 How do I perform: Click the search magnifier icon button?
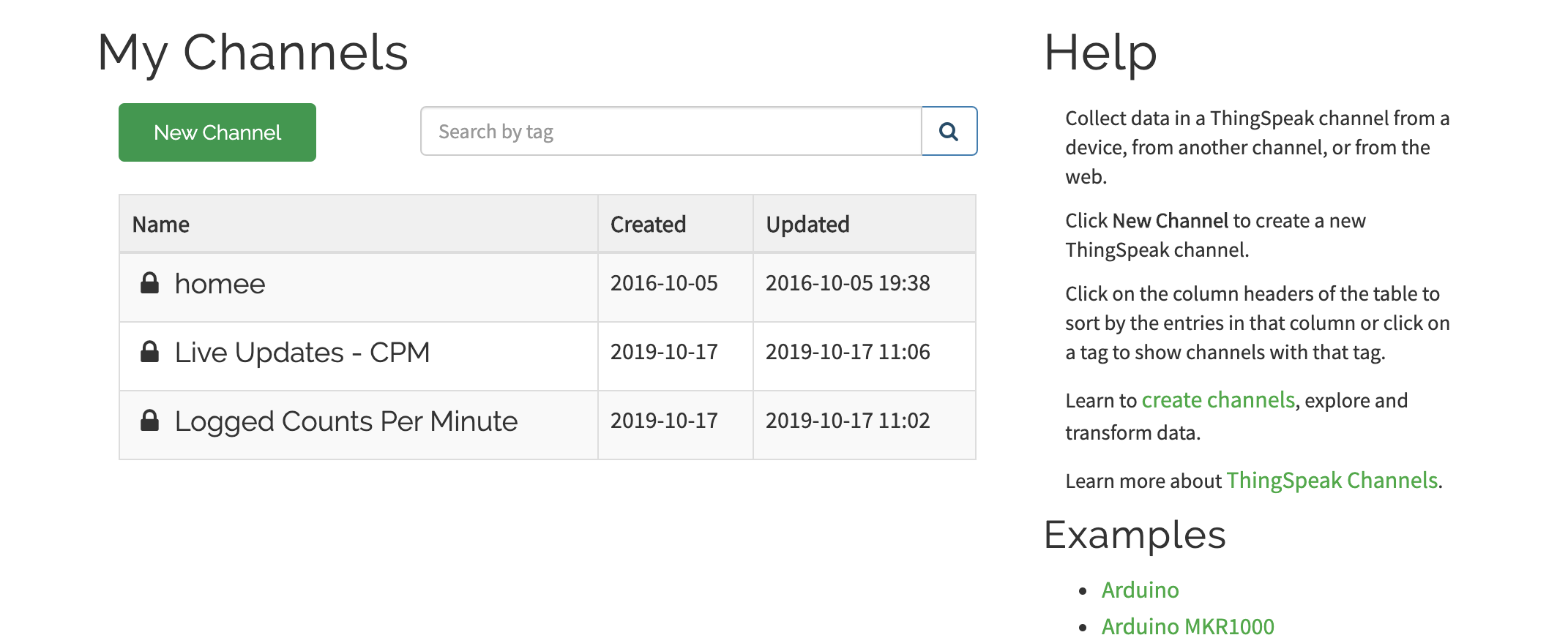[x=949, y=132]
